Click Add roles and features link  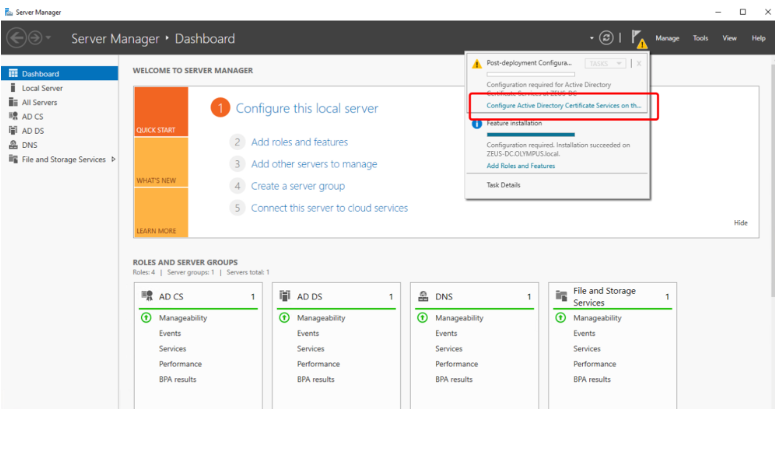click(299, 142)
